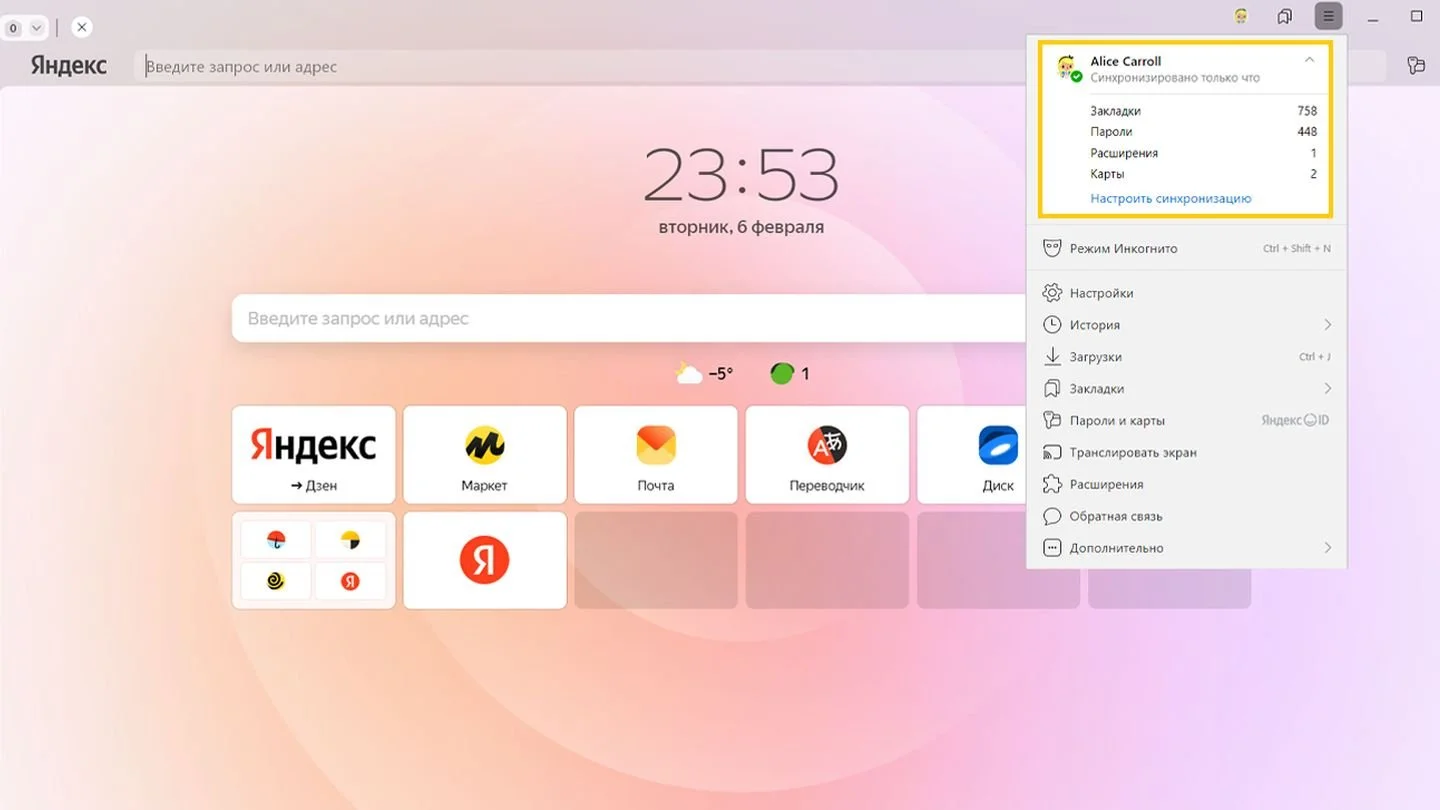Click the weather icon showing −5°
This screenshot has width=1440, height=810.
pos(688,374)
